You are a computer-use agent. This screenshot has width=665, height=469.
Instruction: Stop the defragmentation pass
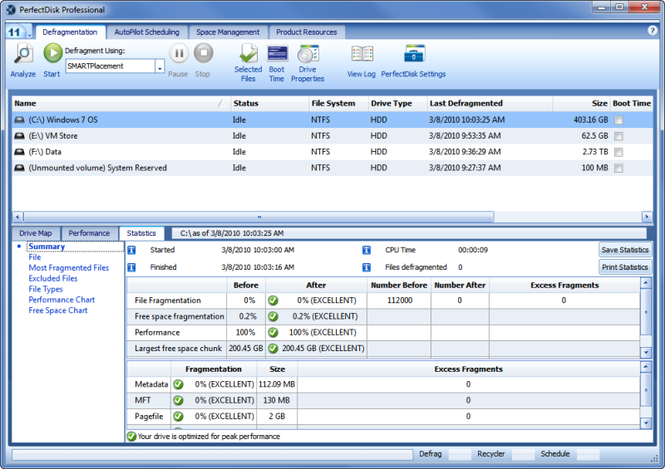[204, 53]
